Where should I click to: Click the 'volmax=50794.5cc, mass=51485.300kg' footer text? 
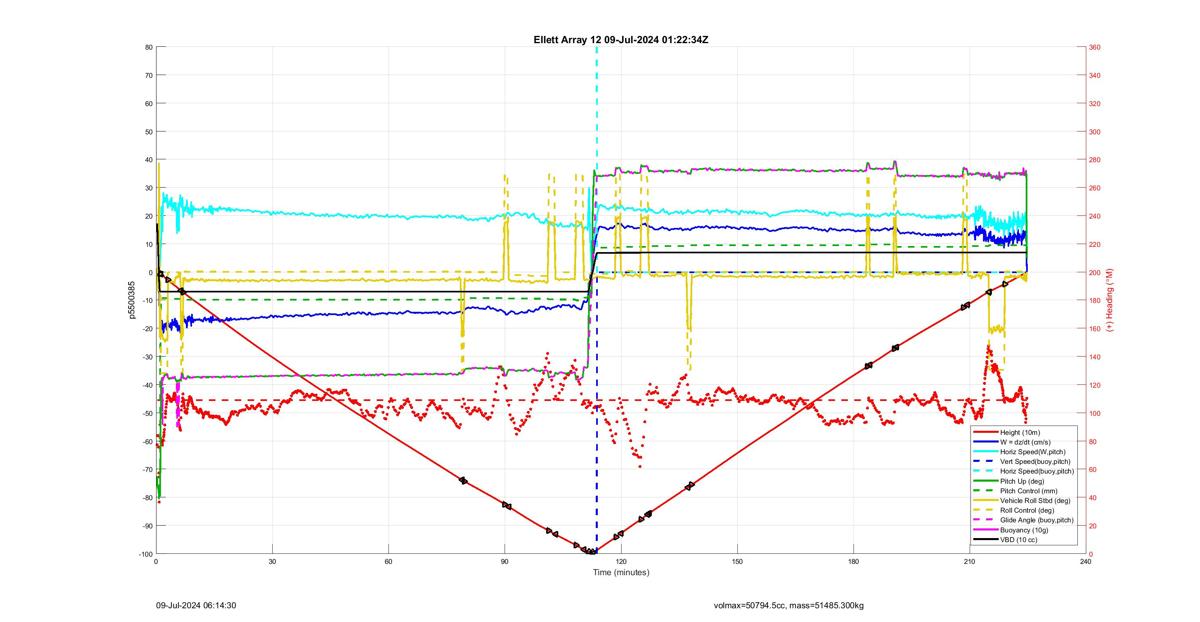coord(789,605)
